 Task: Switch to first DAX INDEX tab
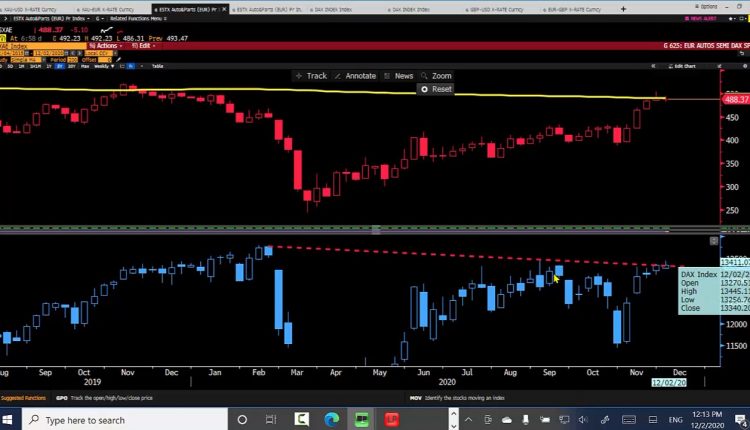tap(334, 9)
